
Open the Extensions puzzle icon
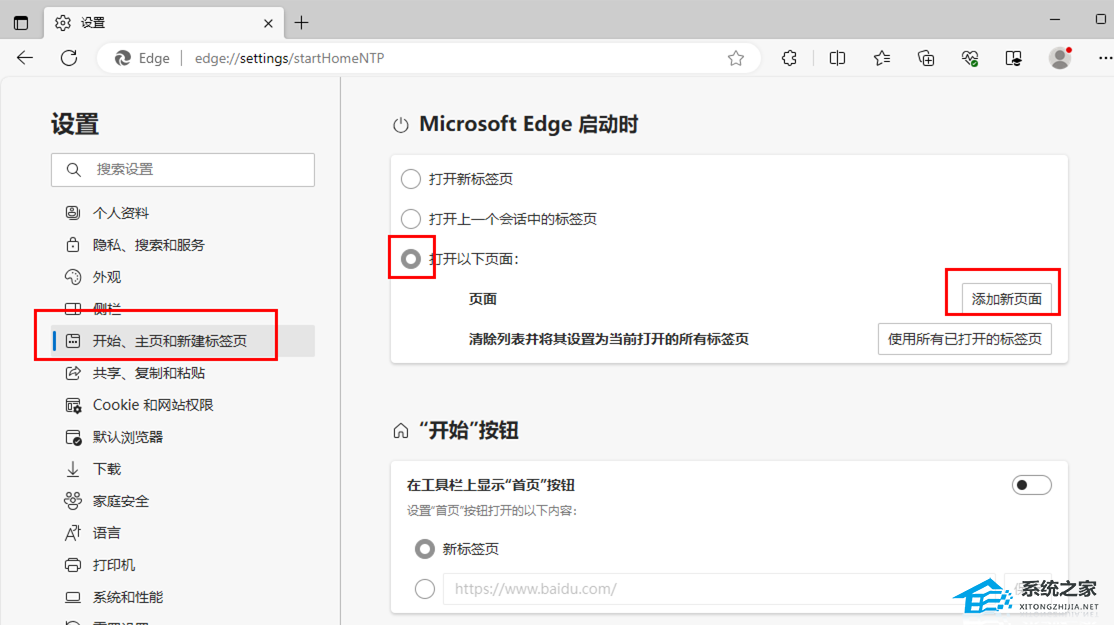click(789, 58)
